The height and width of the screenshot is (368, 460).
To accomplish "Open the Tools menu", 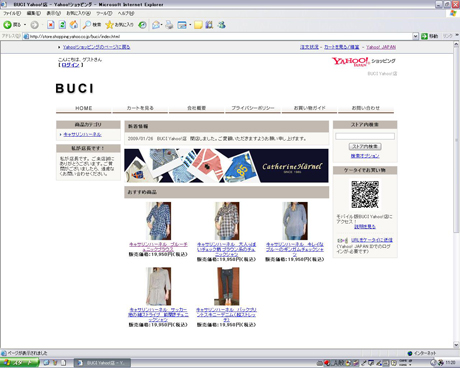I will [x=104, y=13].
